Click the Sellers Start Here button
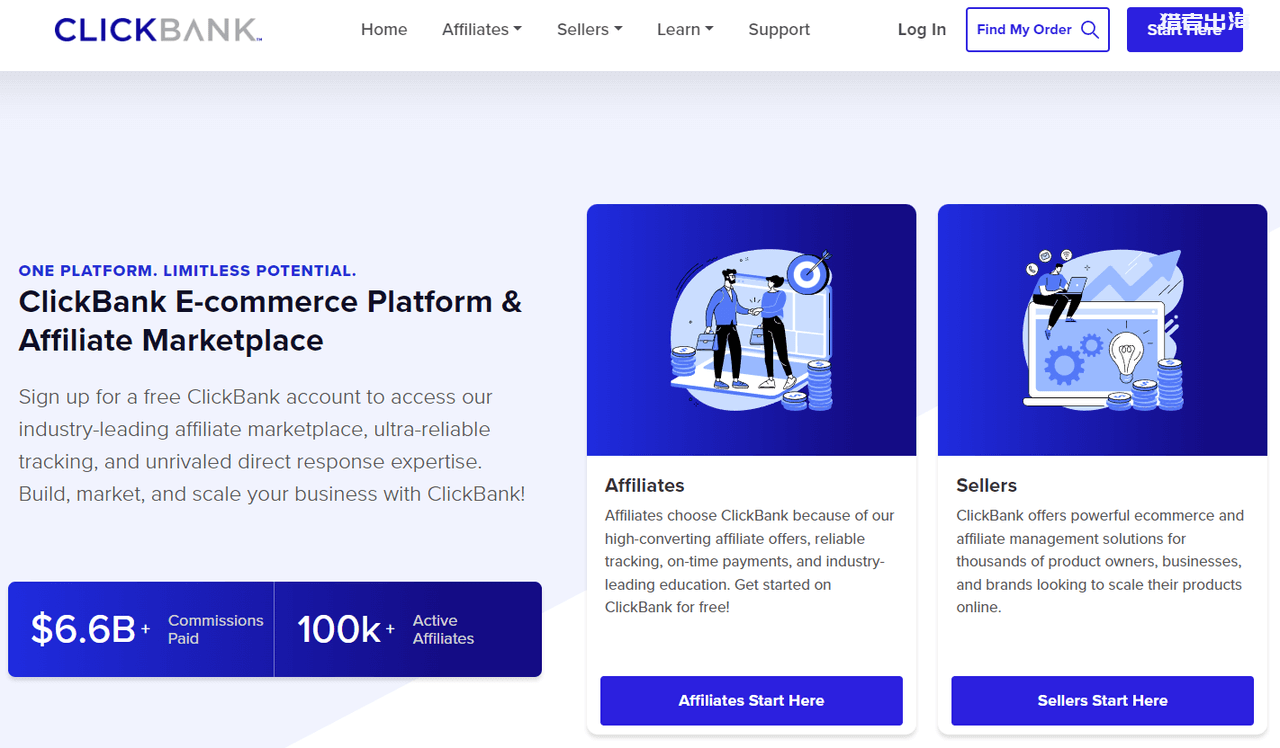Image resolution: width=1280 pixels, height=748 pixels. point(1102,701)
